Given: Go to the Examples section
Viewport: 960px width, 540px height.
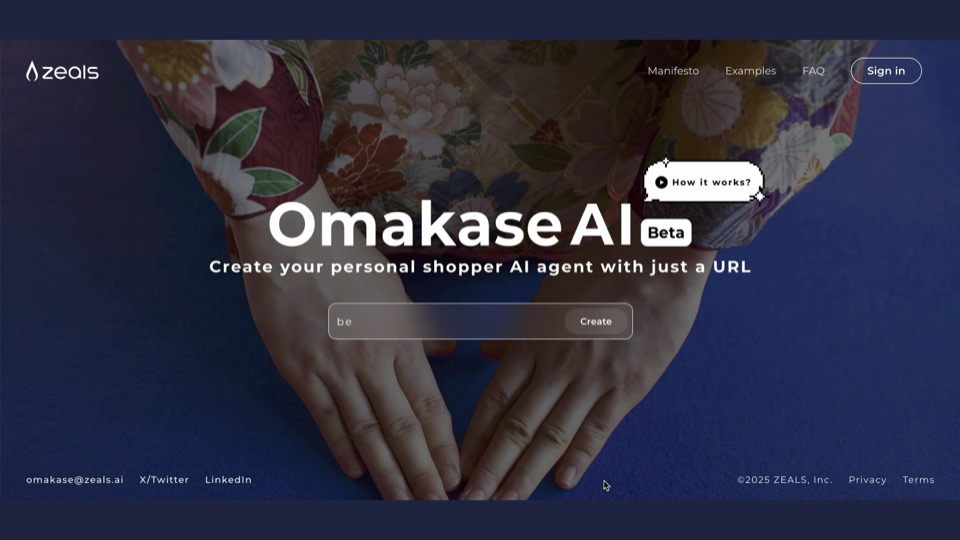Looking at the screenshot, I should click(x=750, y=71).
